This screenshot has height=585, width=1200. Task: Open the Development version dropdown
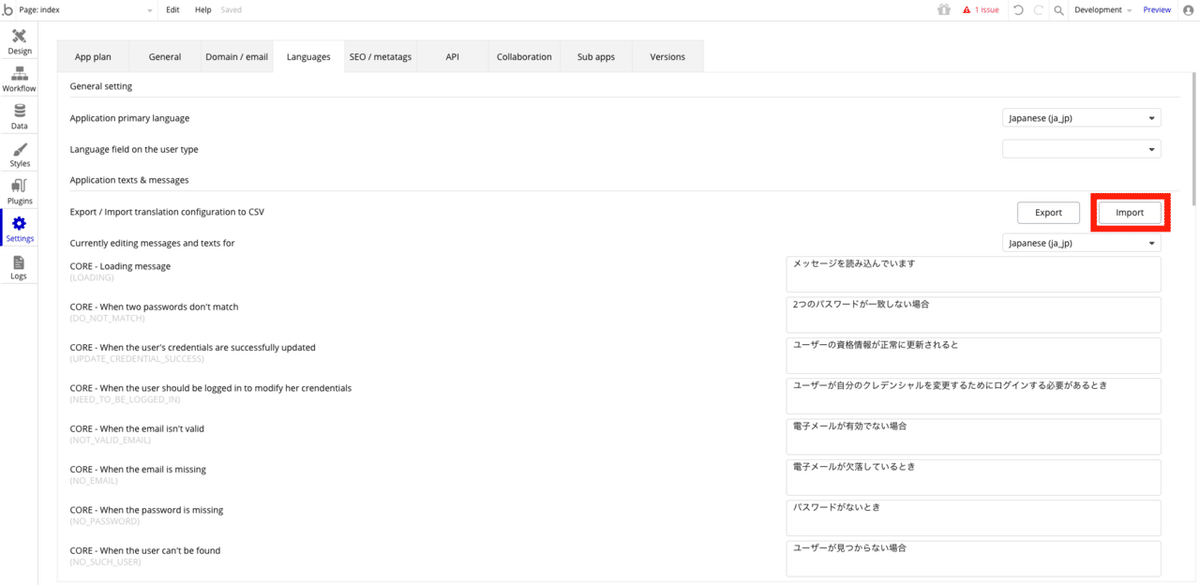tap(1103, 9)
